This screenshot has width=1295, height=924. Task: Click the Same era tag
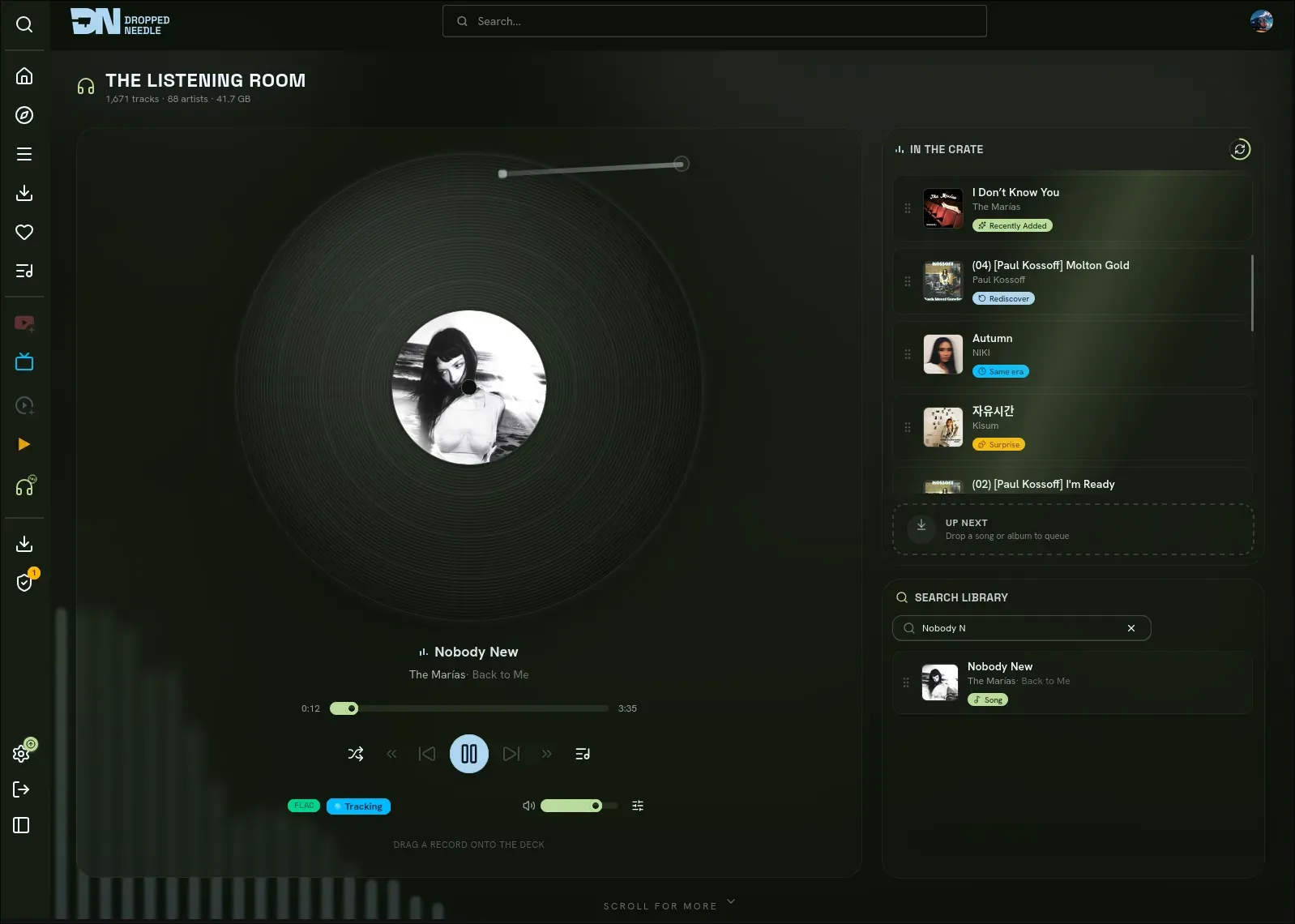tap(1001, 372)
